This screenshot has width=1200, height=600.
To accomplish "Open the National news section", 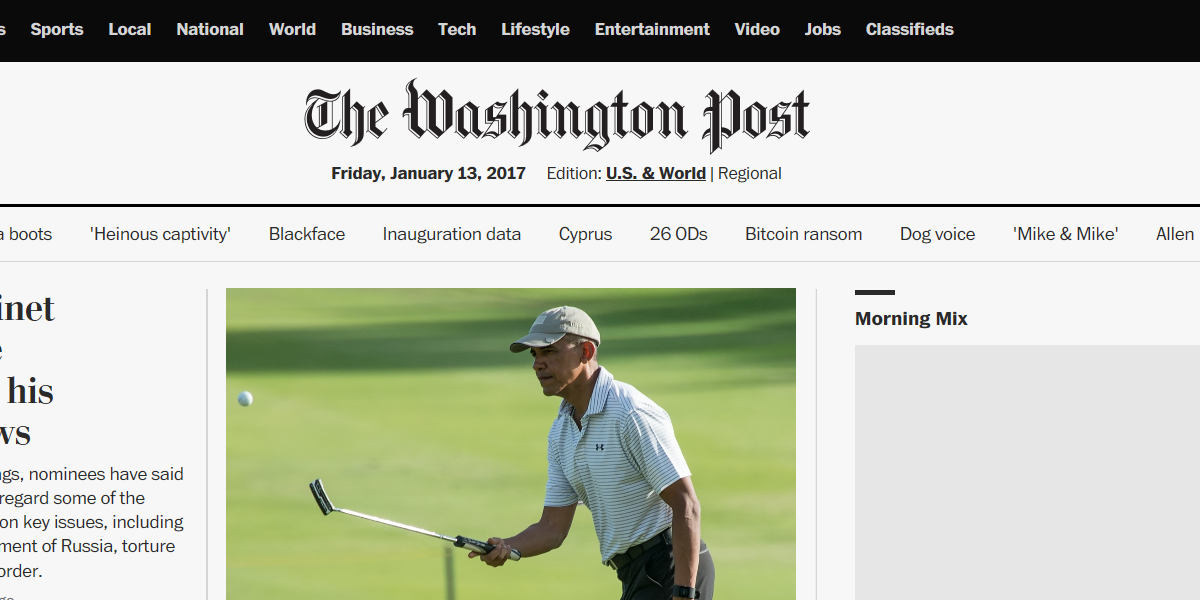I will pos(210,29).
